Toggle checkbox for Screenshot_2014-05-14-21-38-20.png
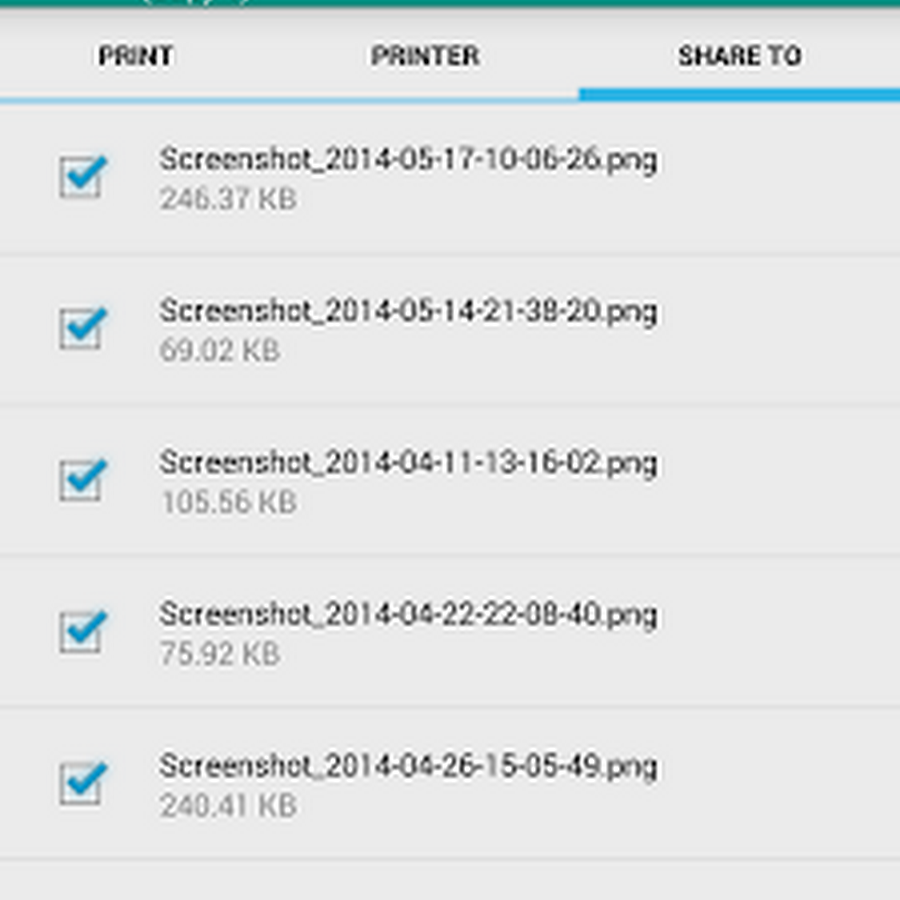This screenshot has width=900, height=900. pos(82,328)
